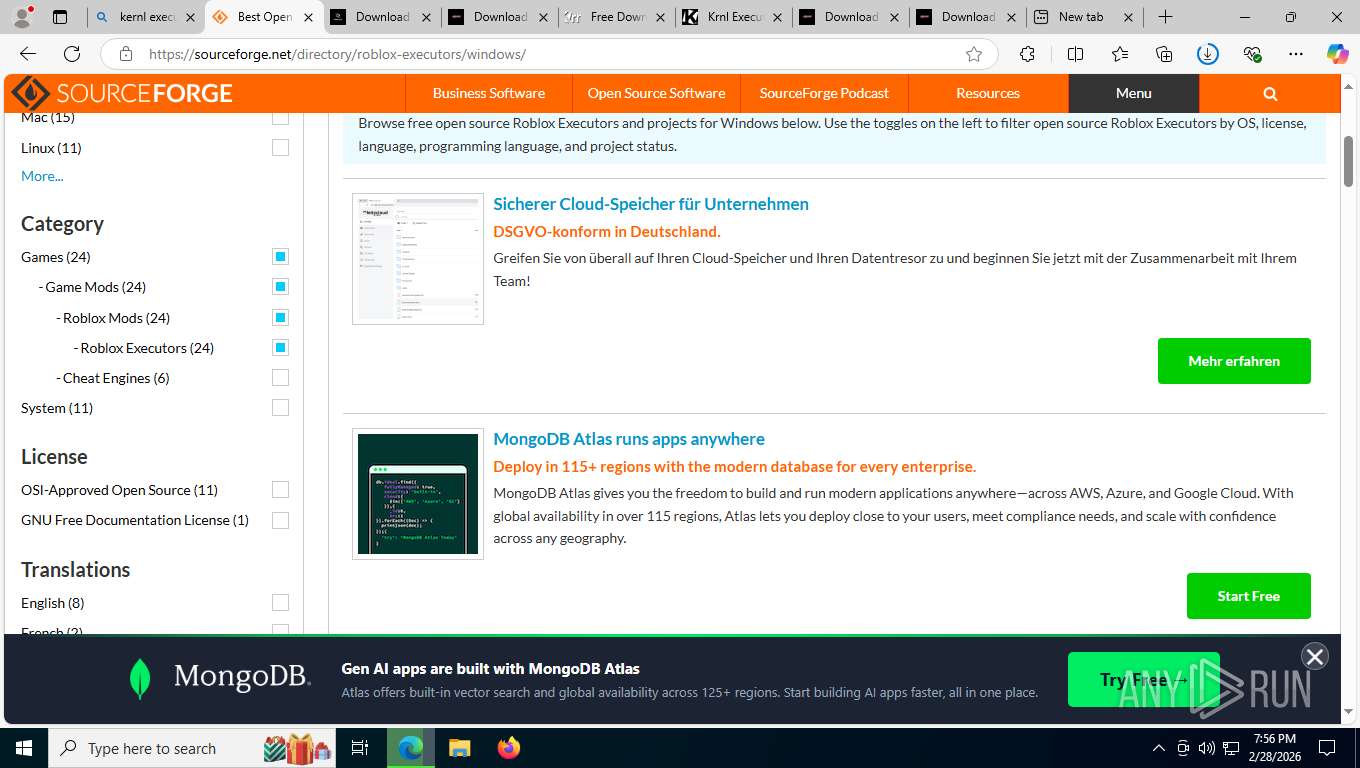Check the English (8) translation filter
This screenshot has width=1360, height=768.
coord(280,603)
